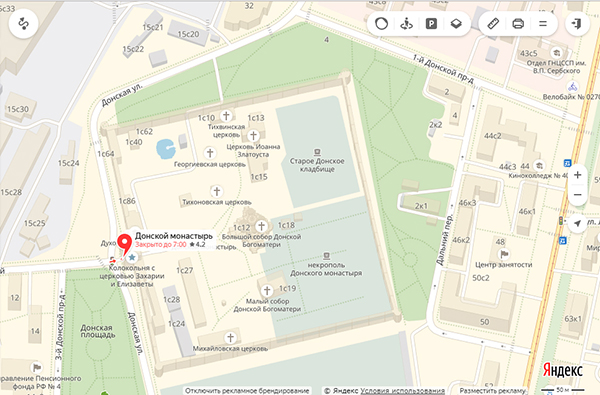Select Центр занятости flag icon
Image resolution: width=600 pixels, height=395 pixels.
[504, 254]
